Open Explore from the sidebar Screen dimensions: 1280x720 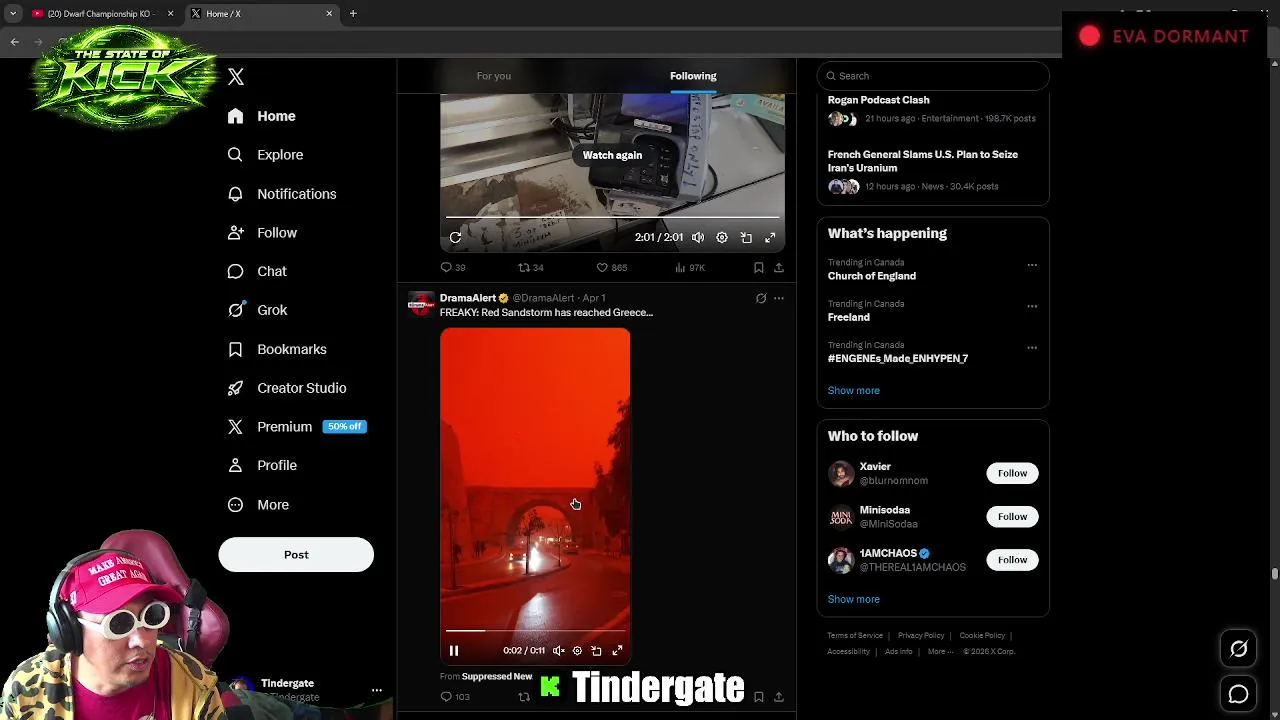click(265, 155)
